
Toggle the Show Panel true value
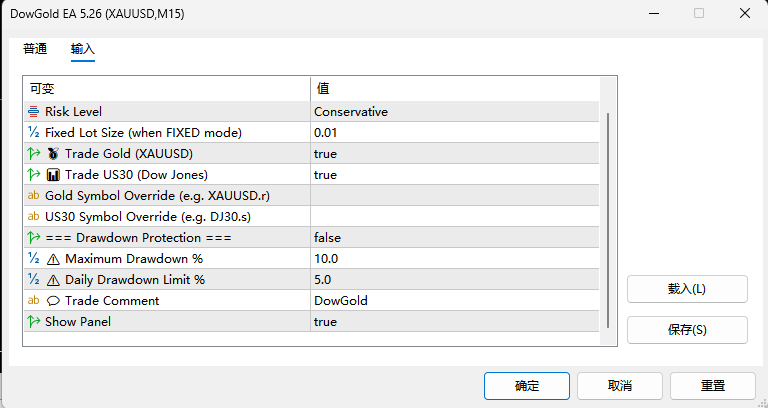point(455,322)
